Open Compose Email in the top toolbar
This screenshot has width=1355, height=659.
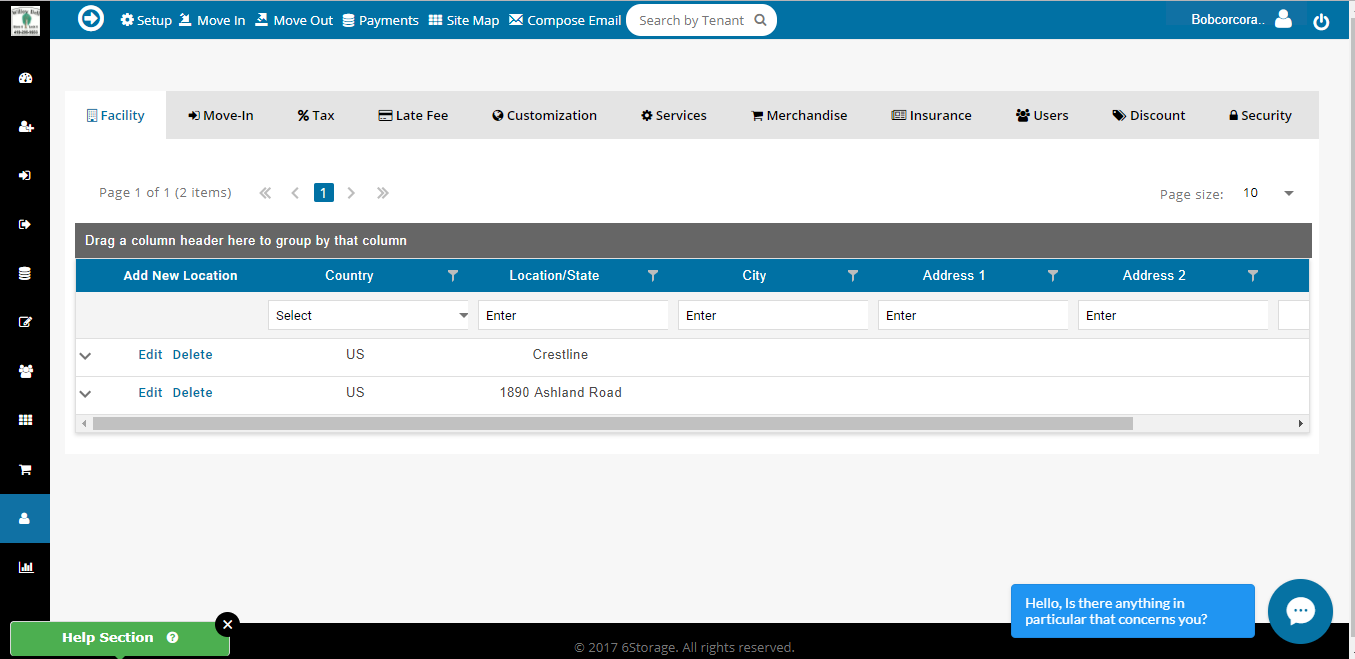click(565, 20)
